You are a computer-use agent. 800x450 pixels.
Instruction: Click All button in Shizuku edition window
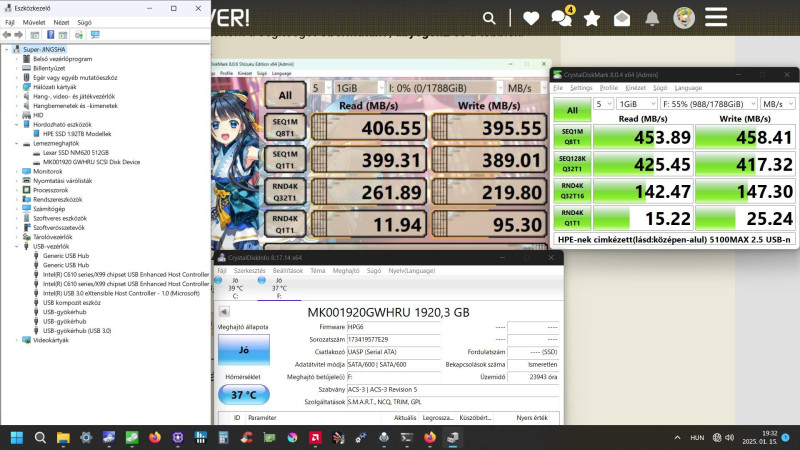285,95
